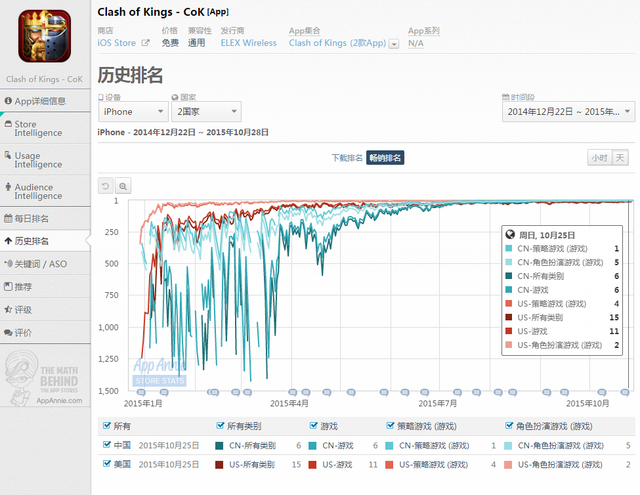640x495 pixels.
Task: Go to 评级 ratings in the sidebar
Action: point(22,309)
